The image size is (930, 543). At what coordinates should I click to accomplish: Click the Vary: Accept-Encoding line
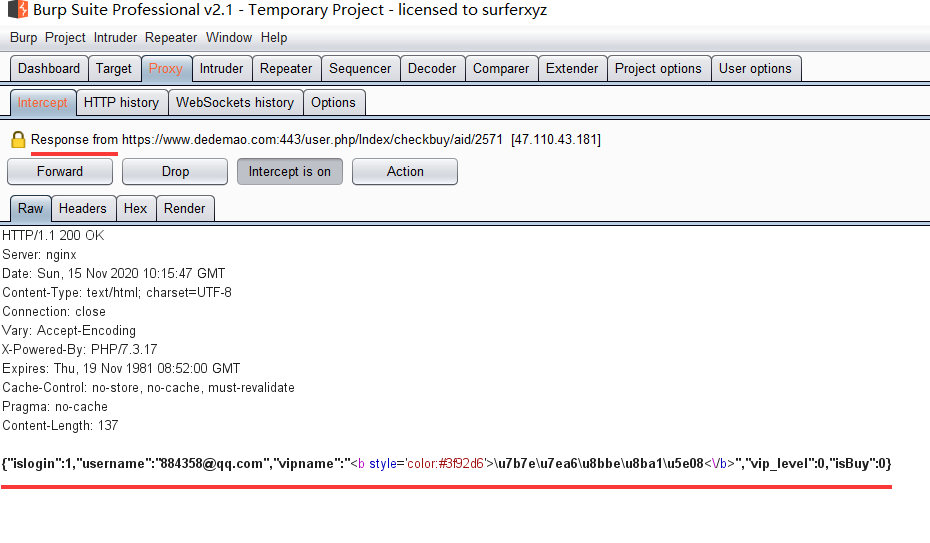[69, 331]
